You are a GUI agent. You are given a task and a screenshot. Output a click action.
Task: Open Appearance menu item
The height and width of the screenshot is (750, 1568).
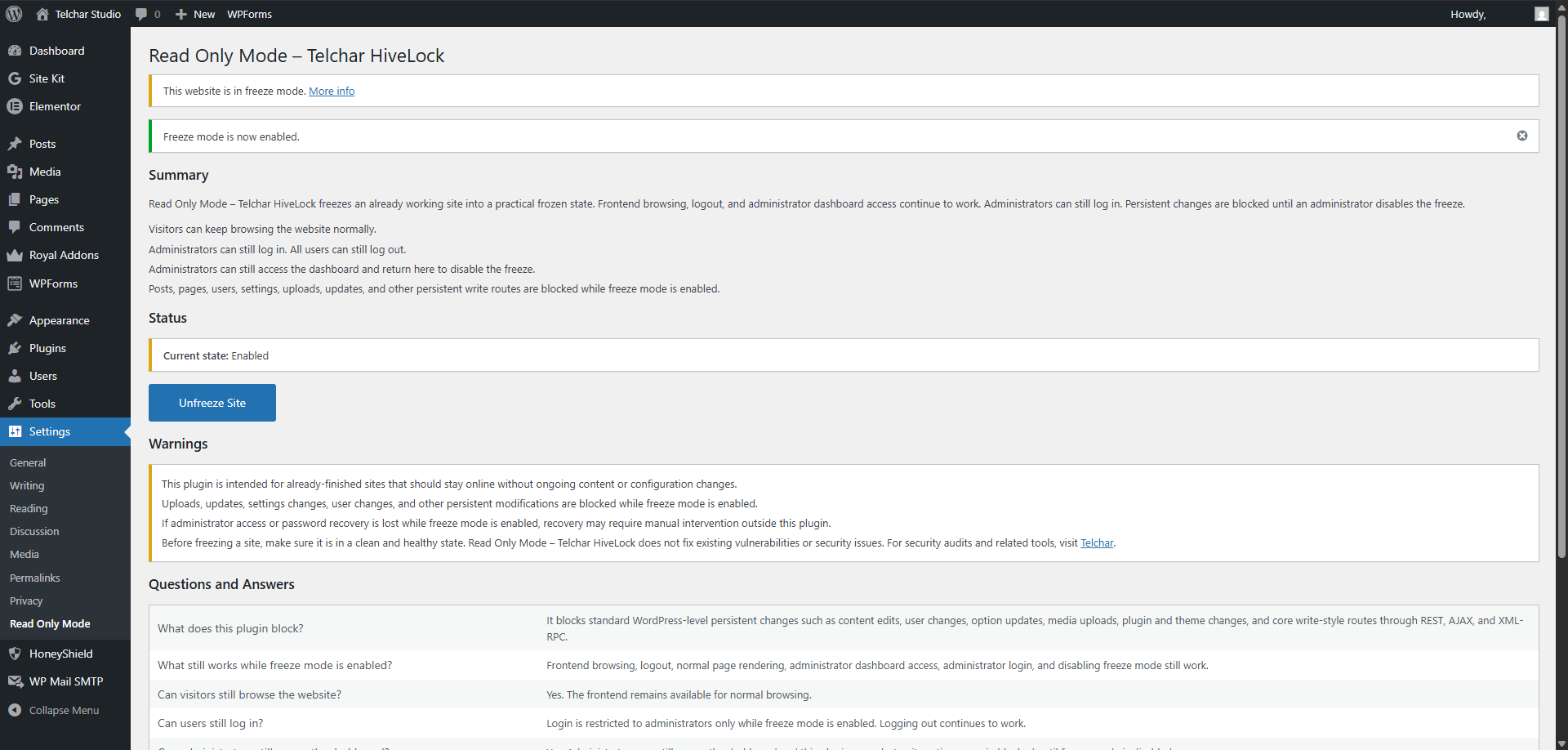pos(65,320)
